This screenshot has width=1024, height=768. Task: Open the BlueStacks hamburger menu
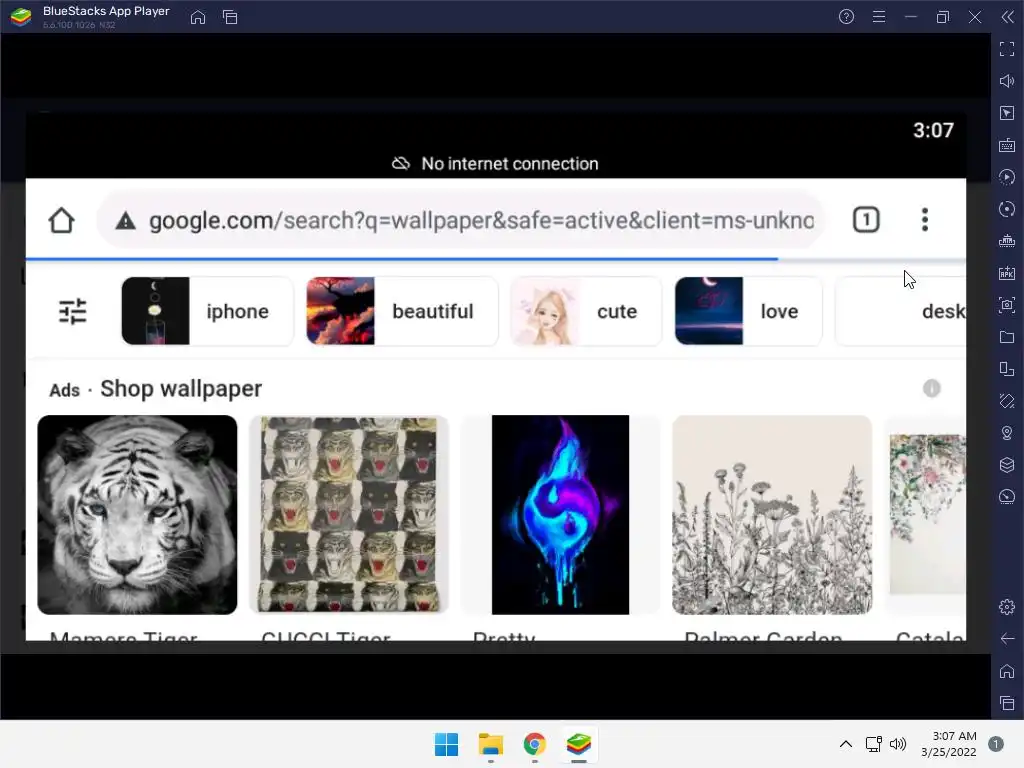pyautogui.click(x=879, y=17)
